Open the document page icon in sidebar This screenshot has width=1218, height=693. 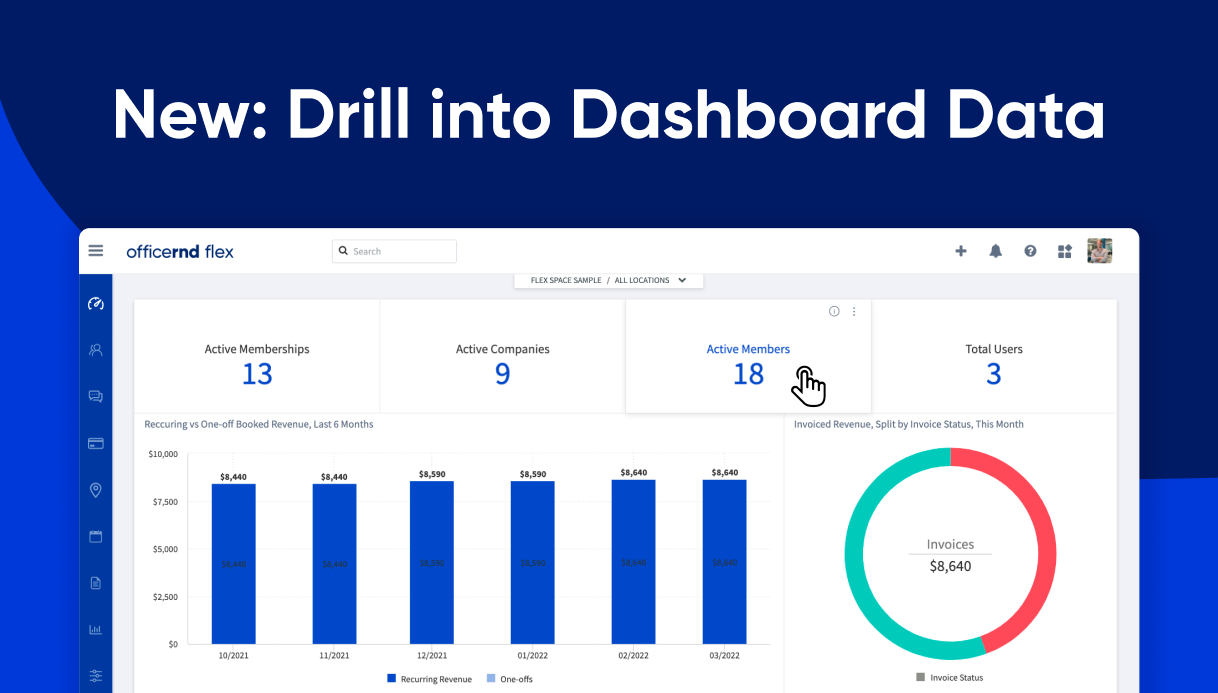(96, 583)
